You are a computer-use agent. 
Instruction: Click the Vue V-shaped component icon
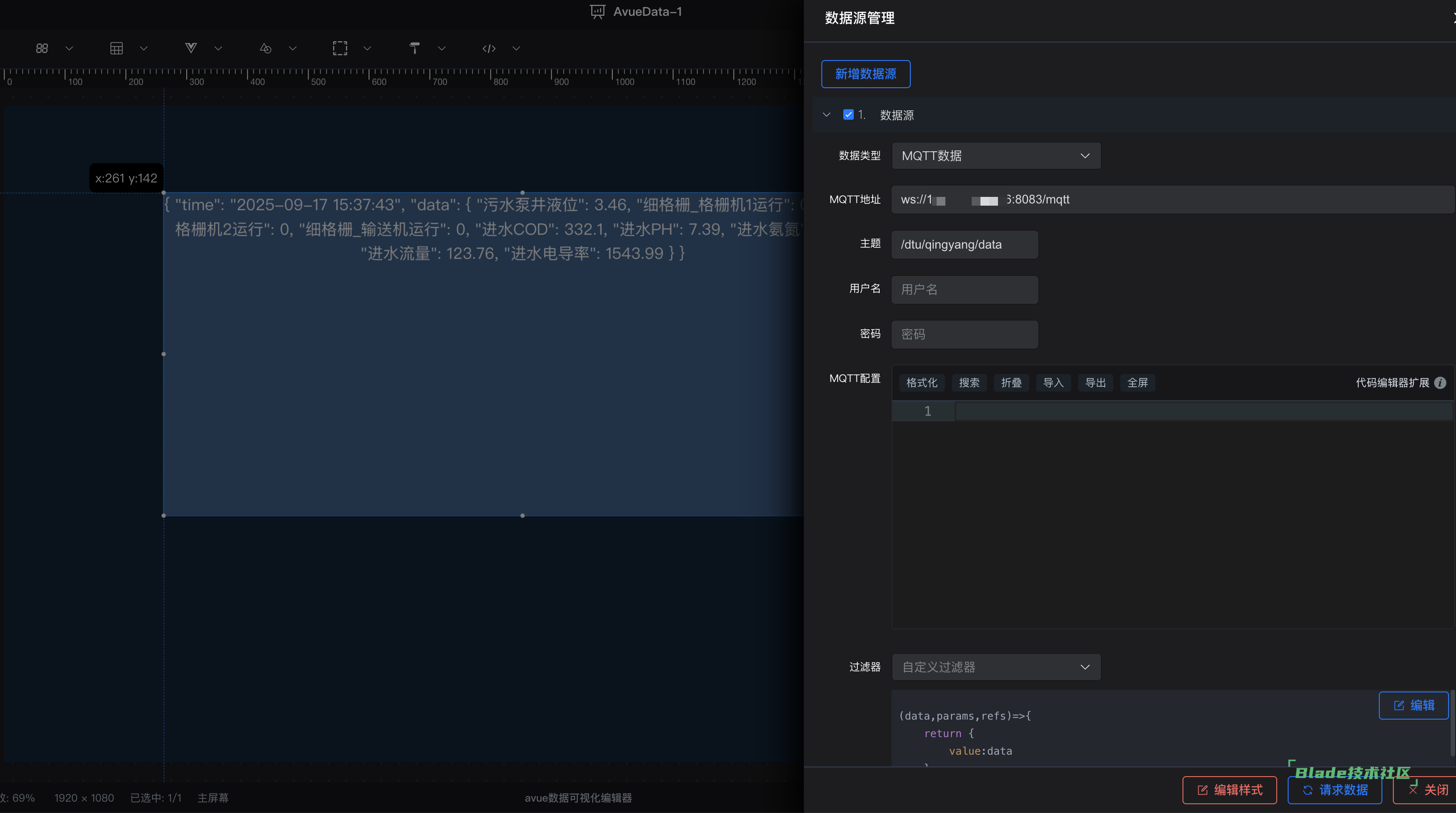click(191, 49)
